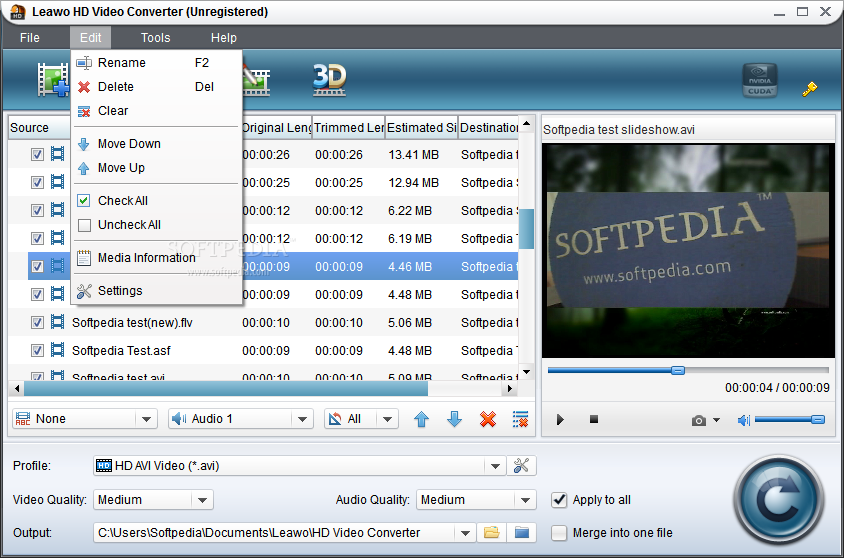Open the Help menu

(x=223, y=38)
